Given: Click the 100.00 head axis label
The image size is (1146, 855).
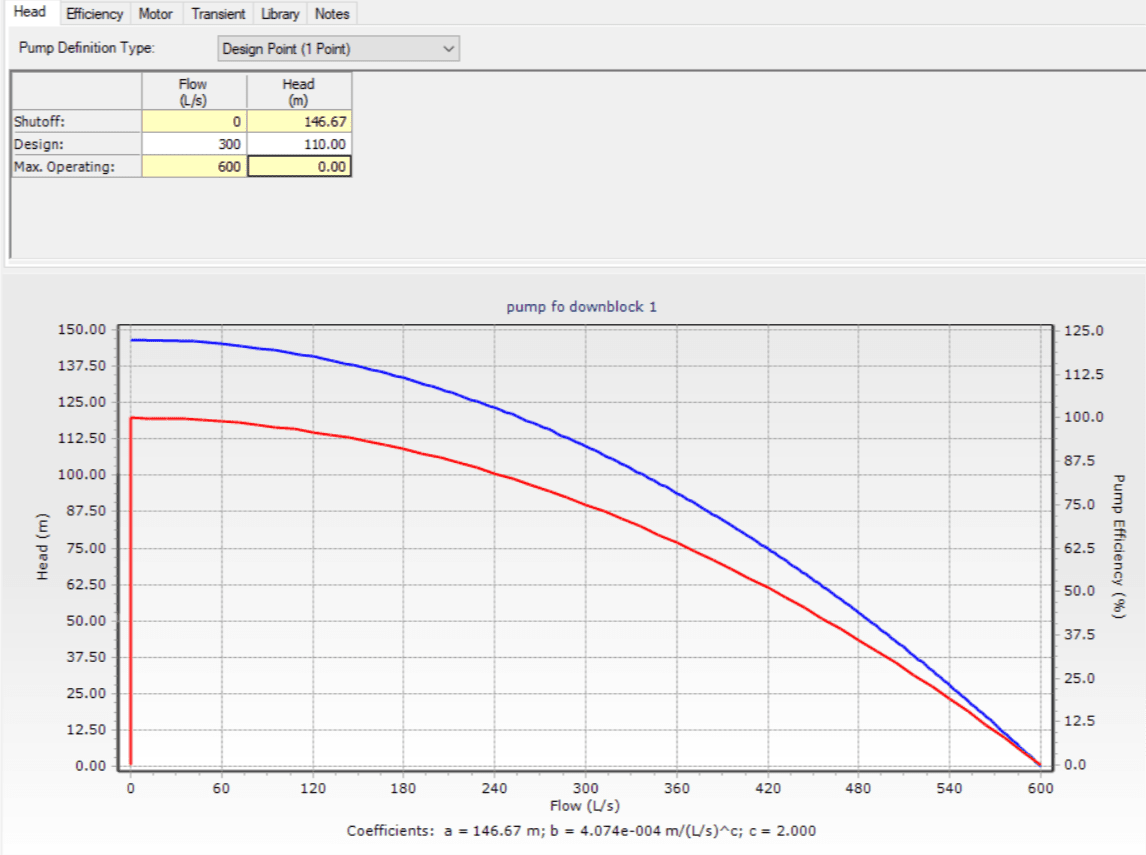Looking at the screenshot, I should 82,475.
